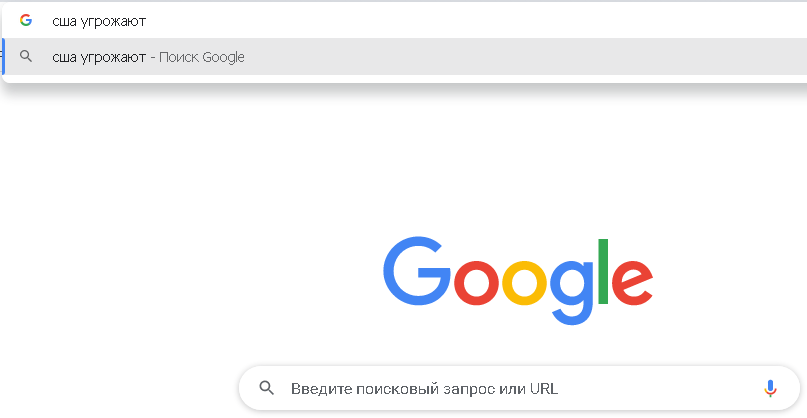Click empty white page area left of logo
The image size is (807, 418).
tap(180, 232)
